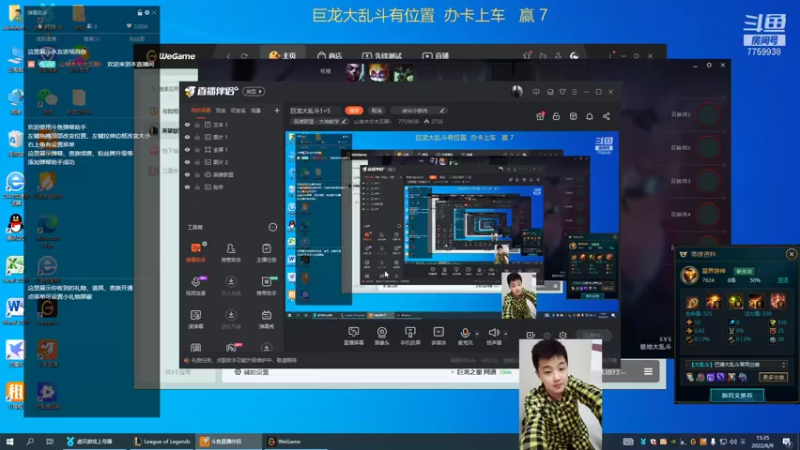Open the 读弹幕 tool icon

coord(195,319)
